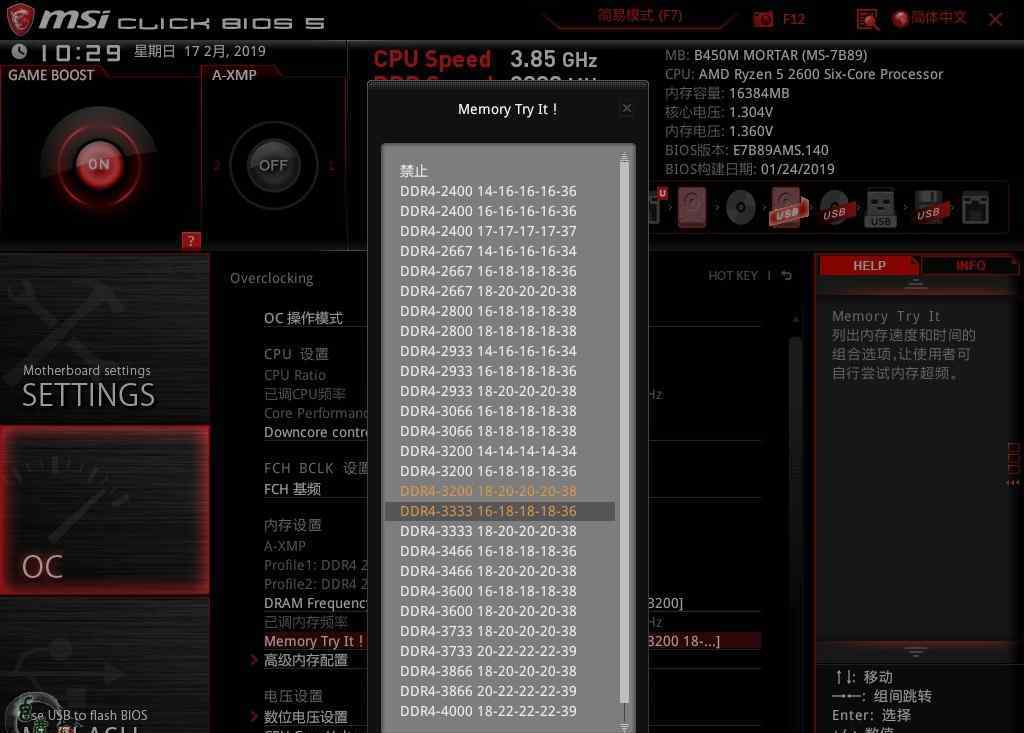Select the USB flash stick boot icon
This screenshot has width=1024, height=733.
880,208
